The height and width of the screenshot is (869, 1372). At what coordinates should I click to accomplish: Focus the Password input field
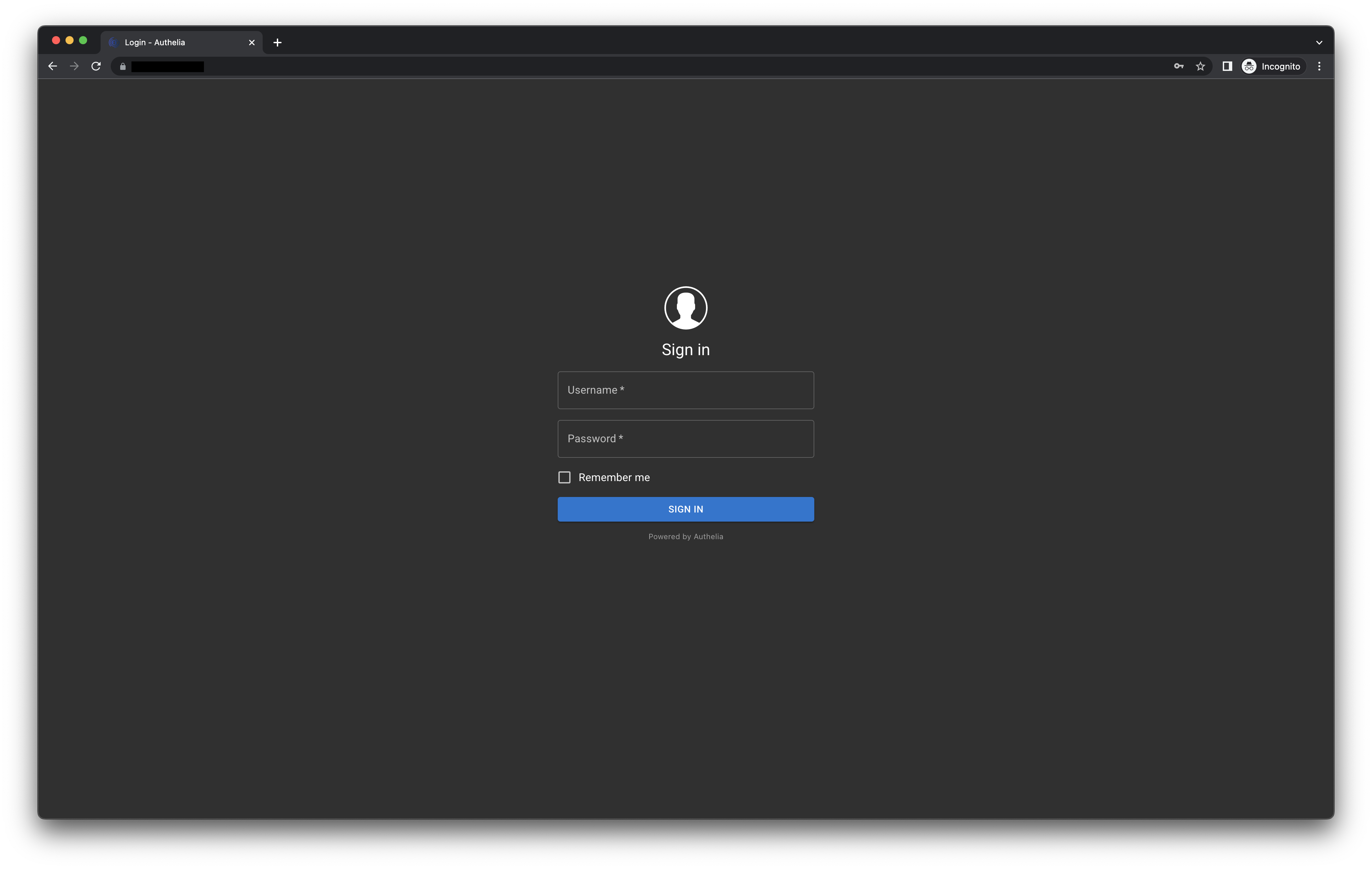(x=685, y=438)
